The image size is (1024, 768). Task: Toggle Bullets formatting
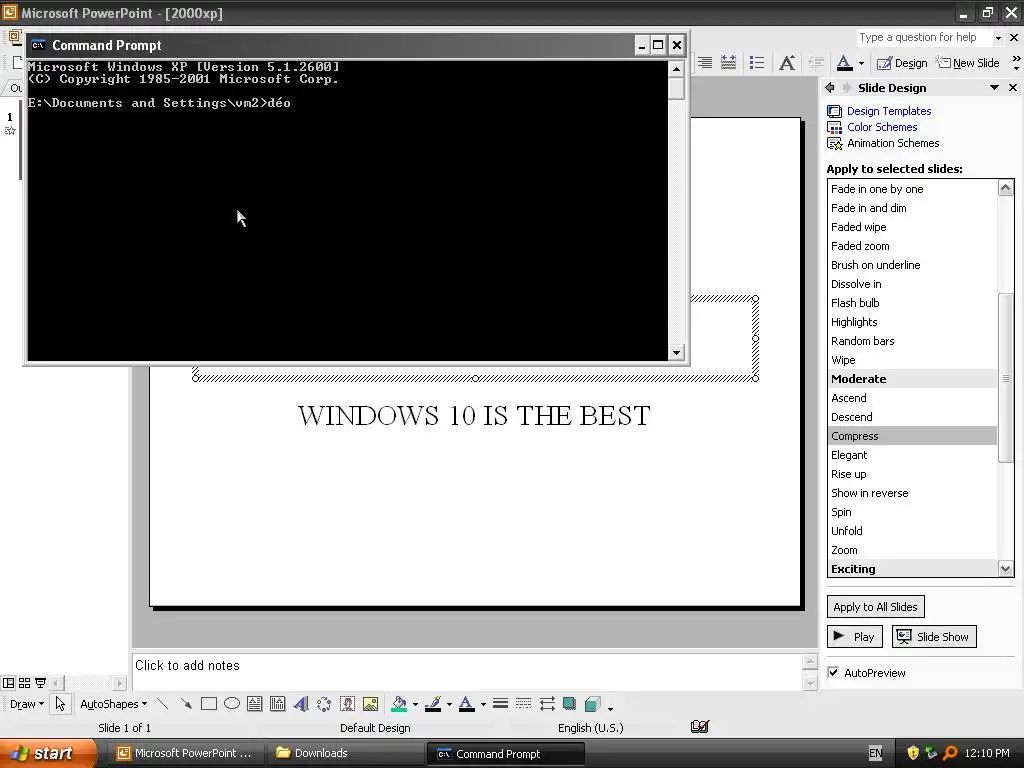757,63
